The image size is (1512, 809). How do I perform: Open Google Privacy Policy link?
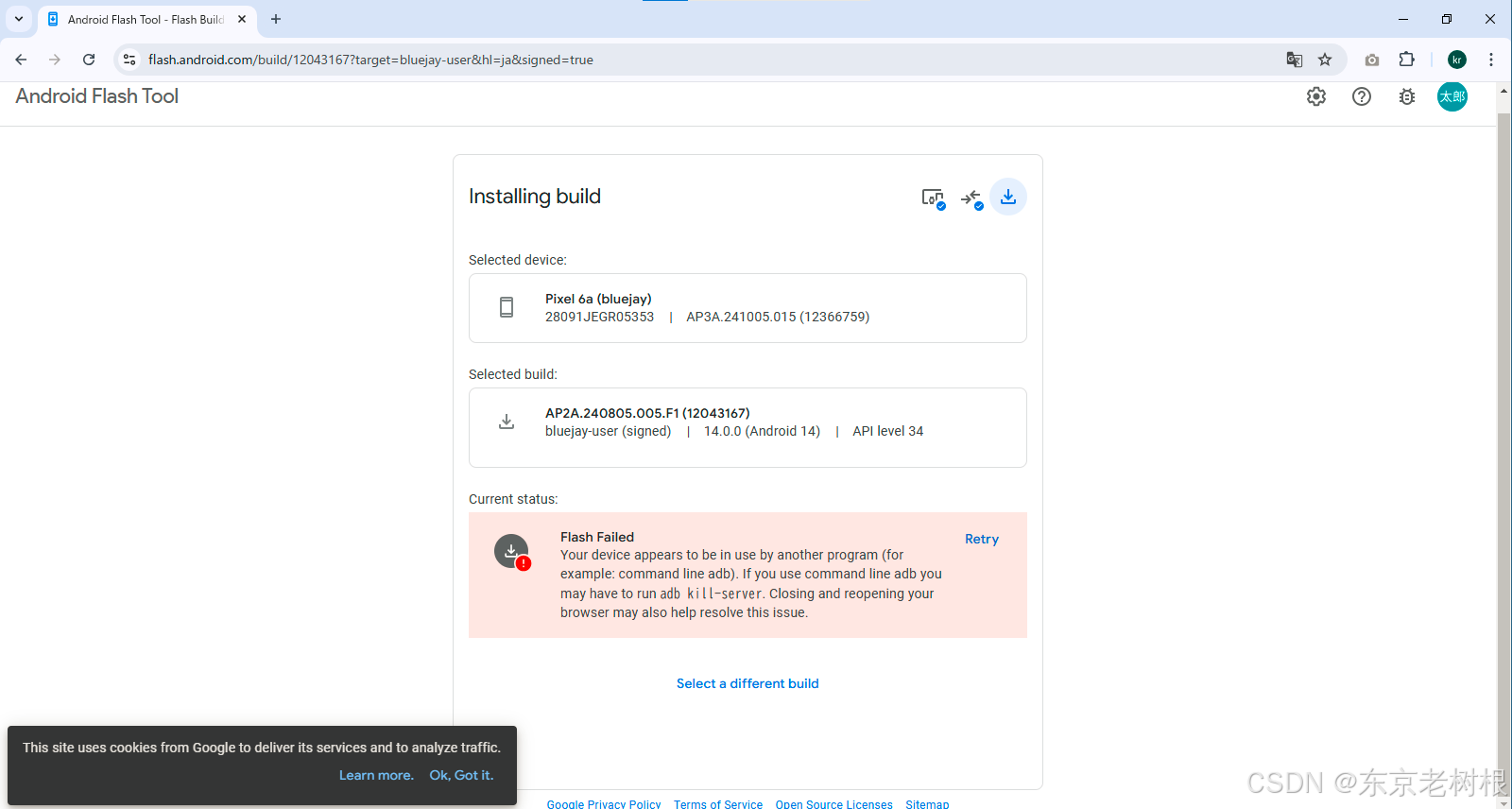click(x=604, y=804)
